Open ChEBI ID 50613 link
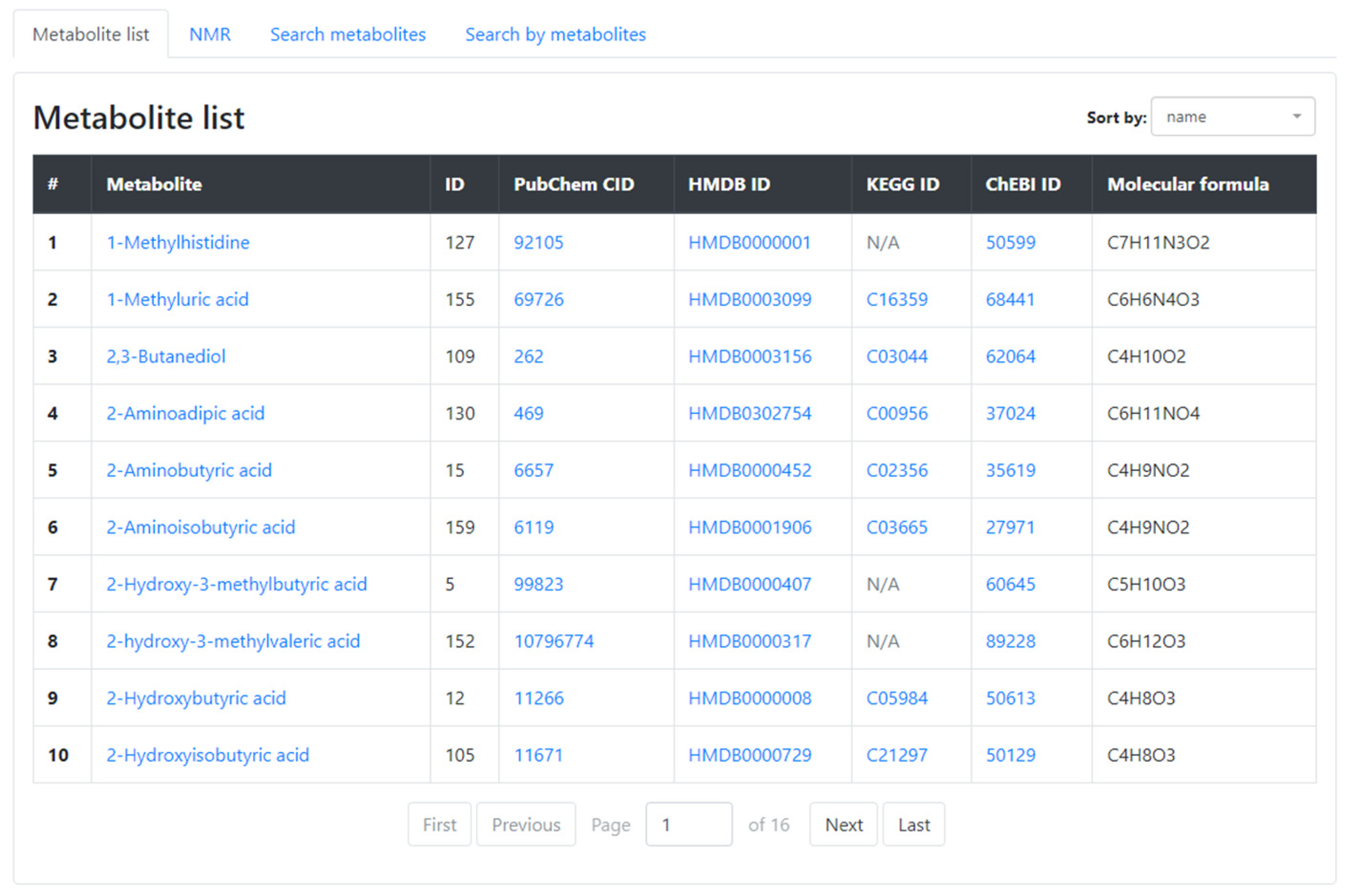The height and width of the screenshot is (896, 1349). pos(1011,698)
